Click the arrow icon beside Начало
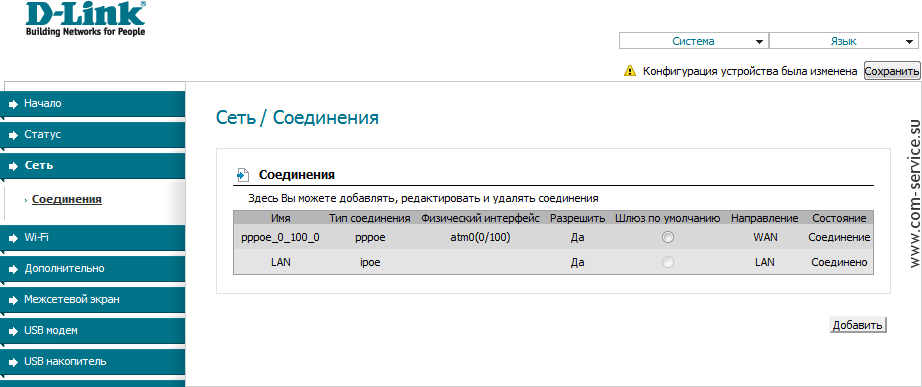The image size is (922, 387). 14,105
